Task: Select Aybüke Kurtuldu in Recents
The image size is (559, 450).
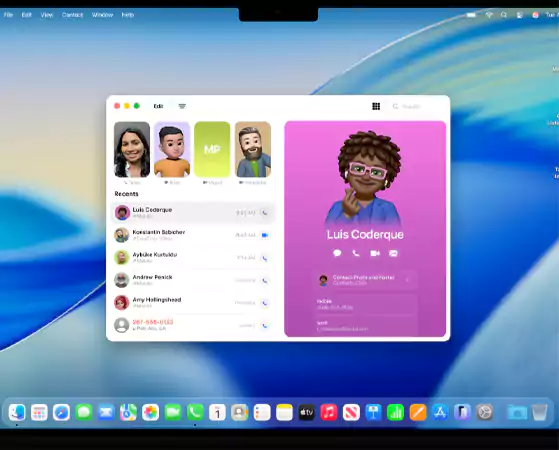Action: [x=193, y=258]
